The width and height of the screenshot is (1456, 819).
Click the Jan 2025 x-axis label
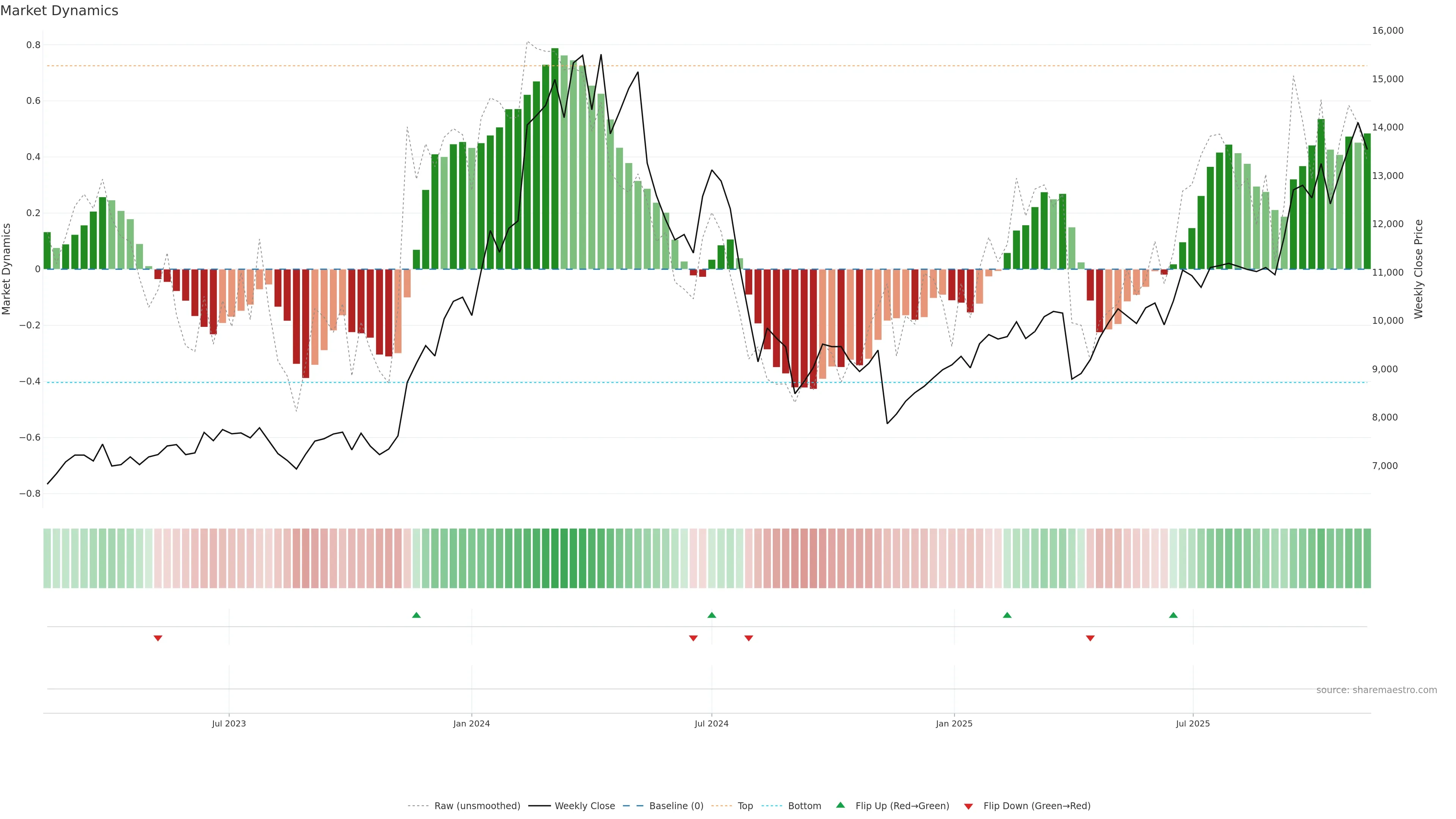coord(954,723)
